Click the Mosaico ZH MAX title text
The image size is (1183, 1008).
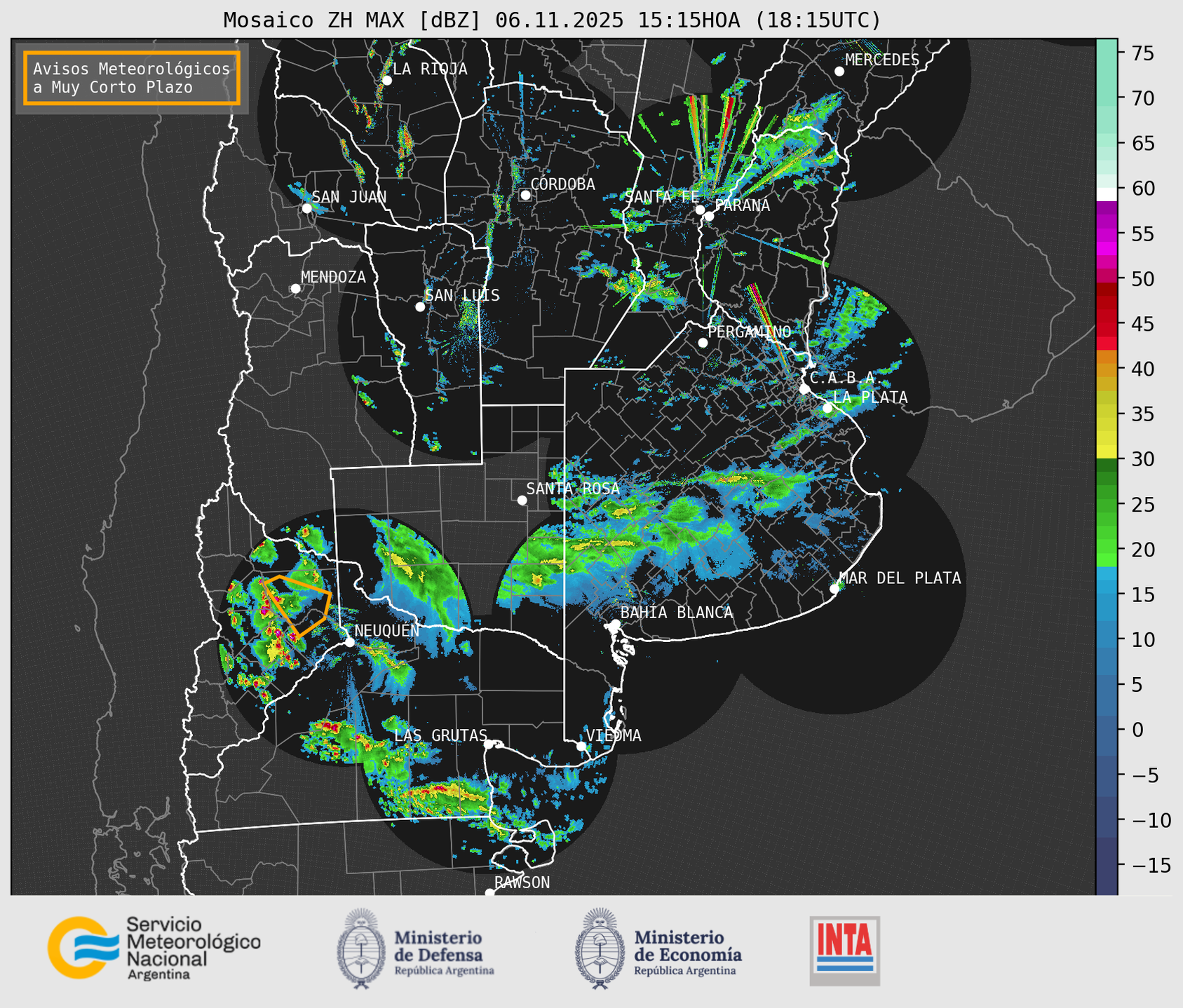[x=552, y=20]
